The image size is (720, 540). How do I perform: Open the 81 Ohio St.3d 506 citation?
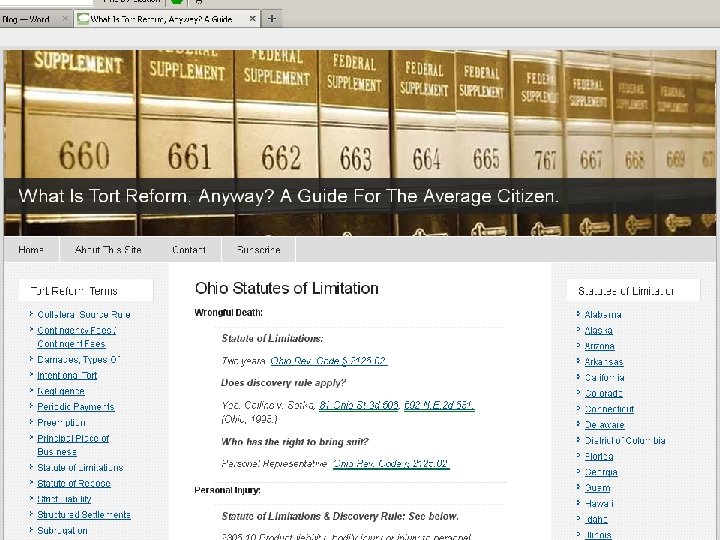coord(359,405)
